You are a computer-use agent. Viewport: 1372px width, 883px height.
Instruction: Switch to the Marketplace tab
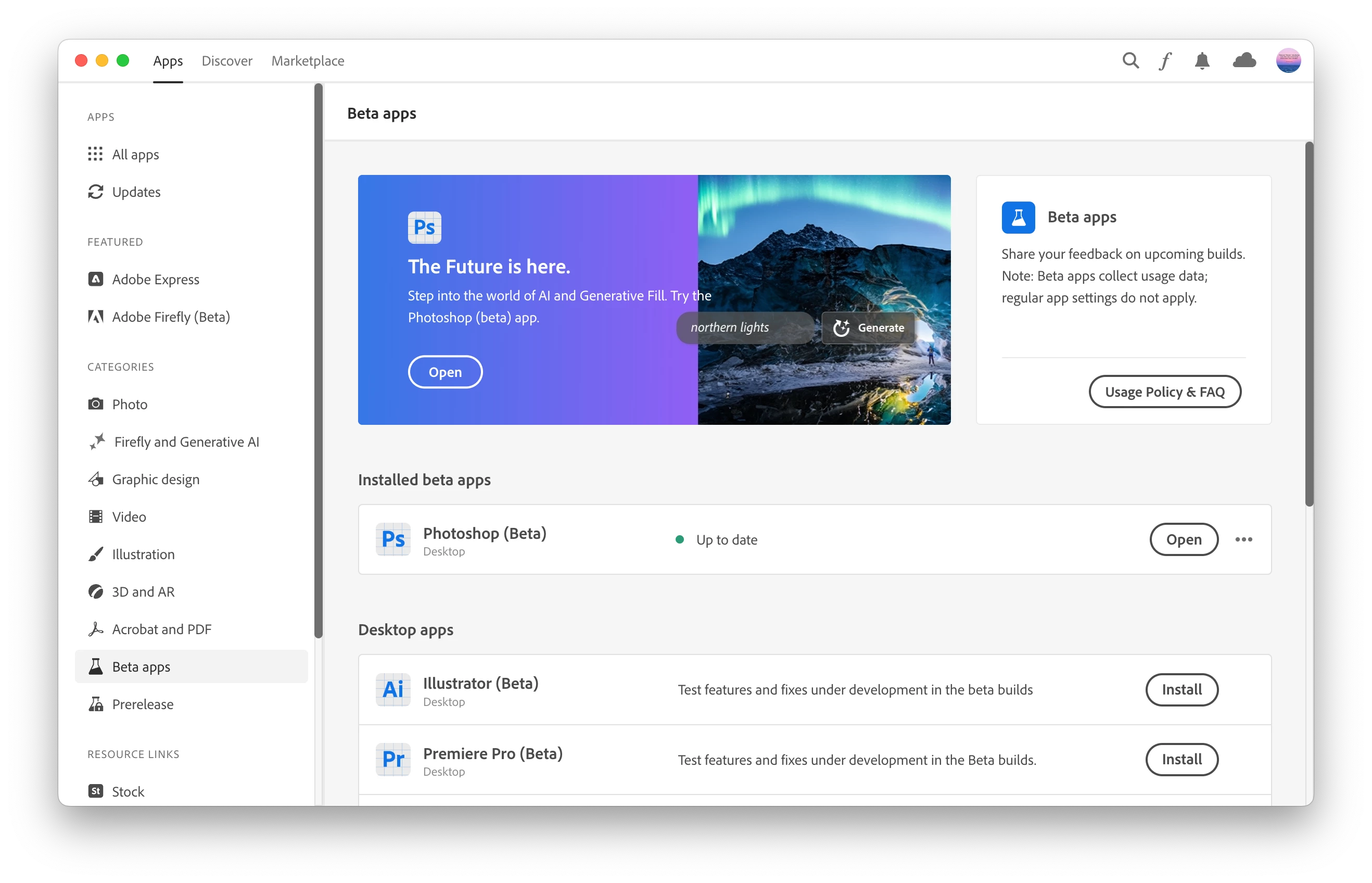point(308,61)
